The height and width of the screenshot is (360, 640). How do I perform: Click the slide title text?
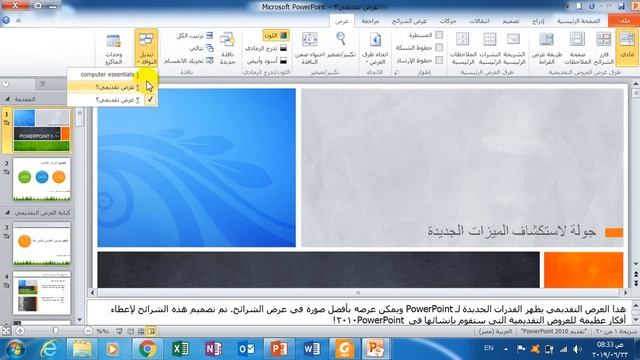pos(512,231)
